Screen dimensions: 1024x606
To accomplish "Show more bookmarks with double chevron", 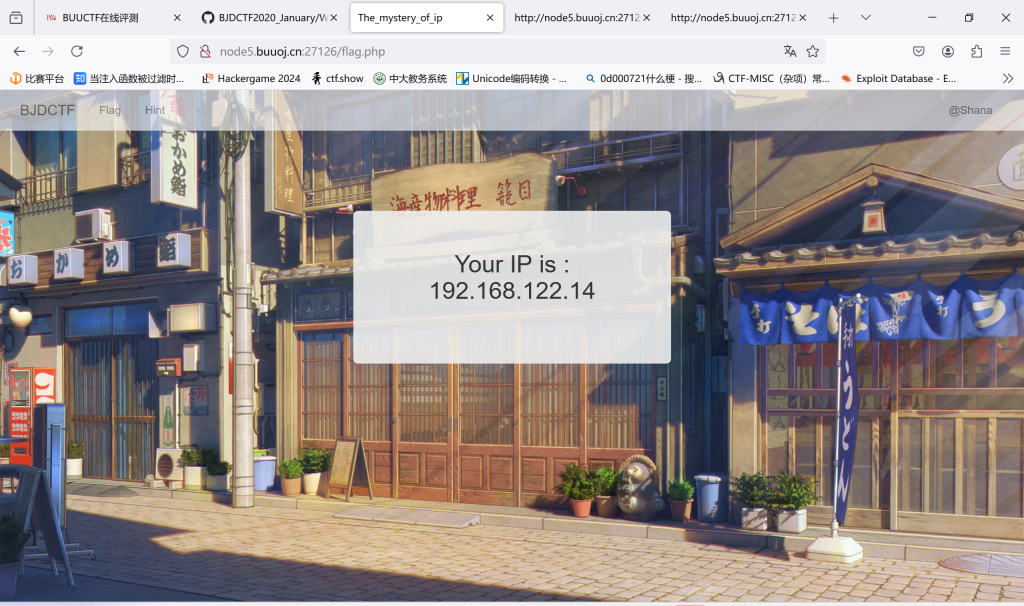I will click(1008, 78).
